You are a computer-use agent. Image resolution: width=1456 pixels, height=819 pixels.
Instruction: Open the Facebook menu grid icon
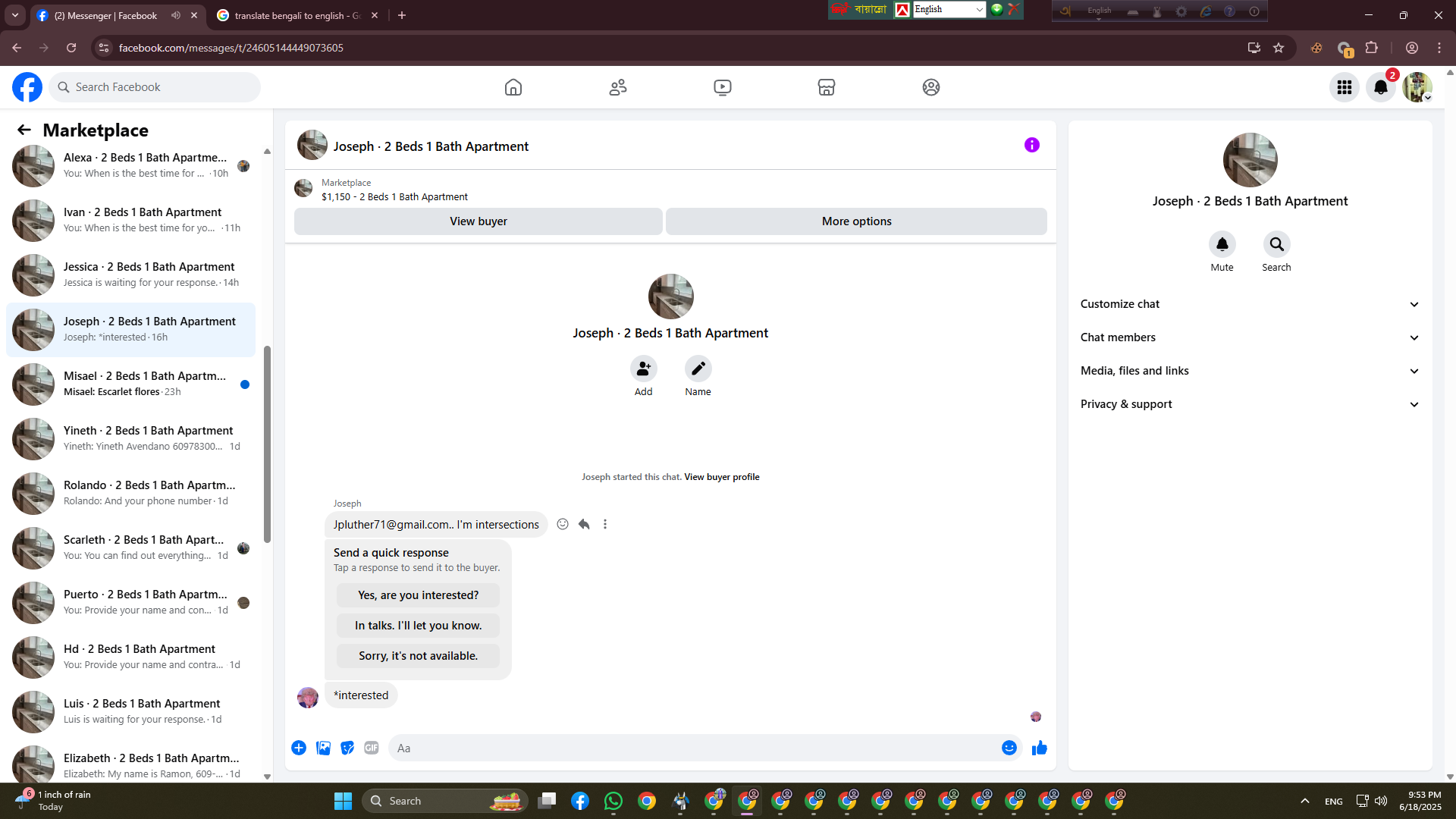click(1345, 87)
